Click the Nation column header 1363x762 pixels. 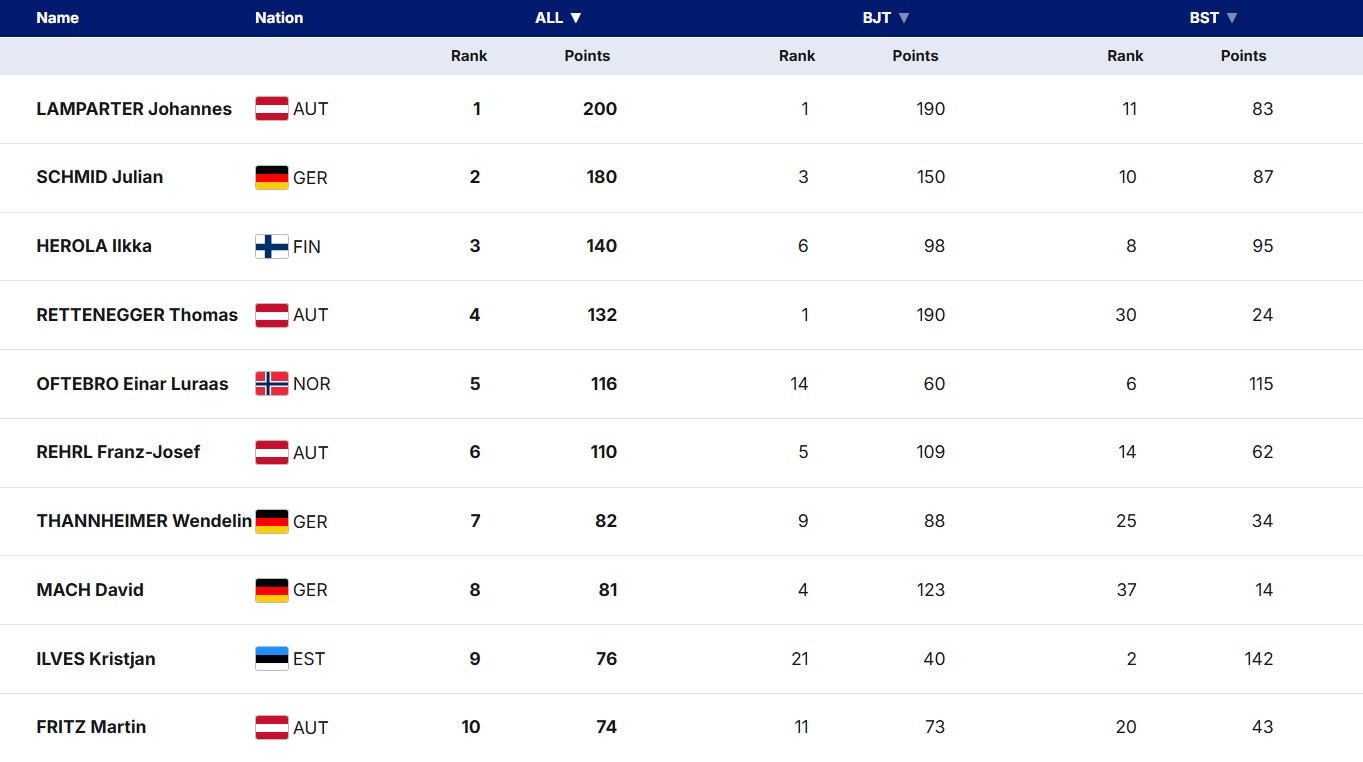tap(279, 18)
